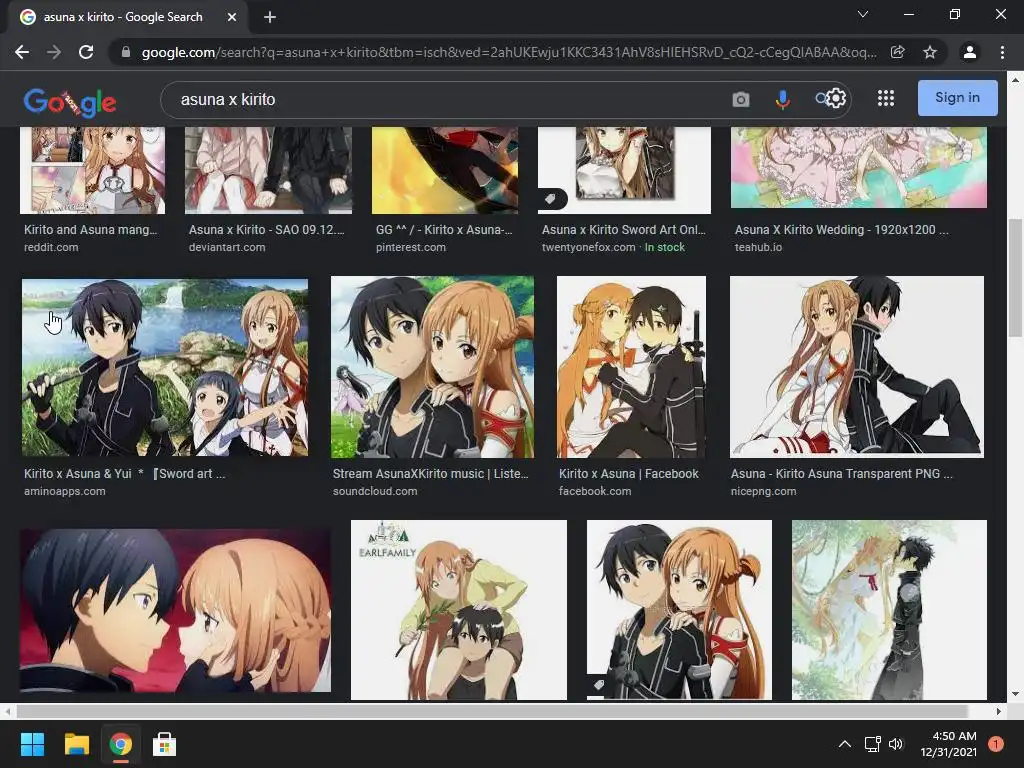Open the Windows Start menu
This screenshot has width=1024, height=768.
pyautogui.click(x=32, y=744)
